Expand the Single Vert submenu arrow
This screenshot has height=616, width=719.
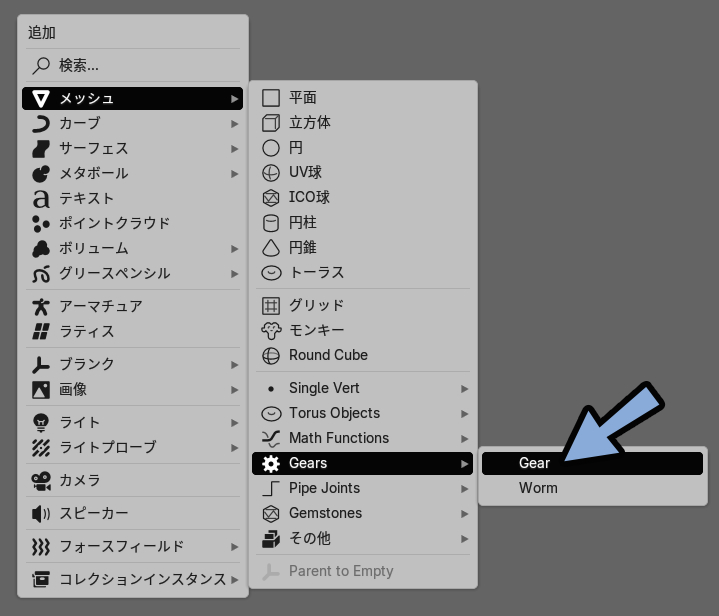pos(465,389)
